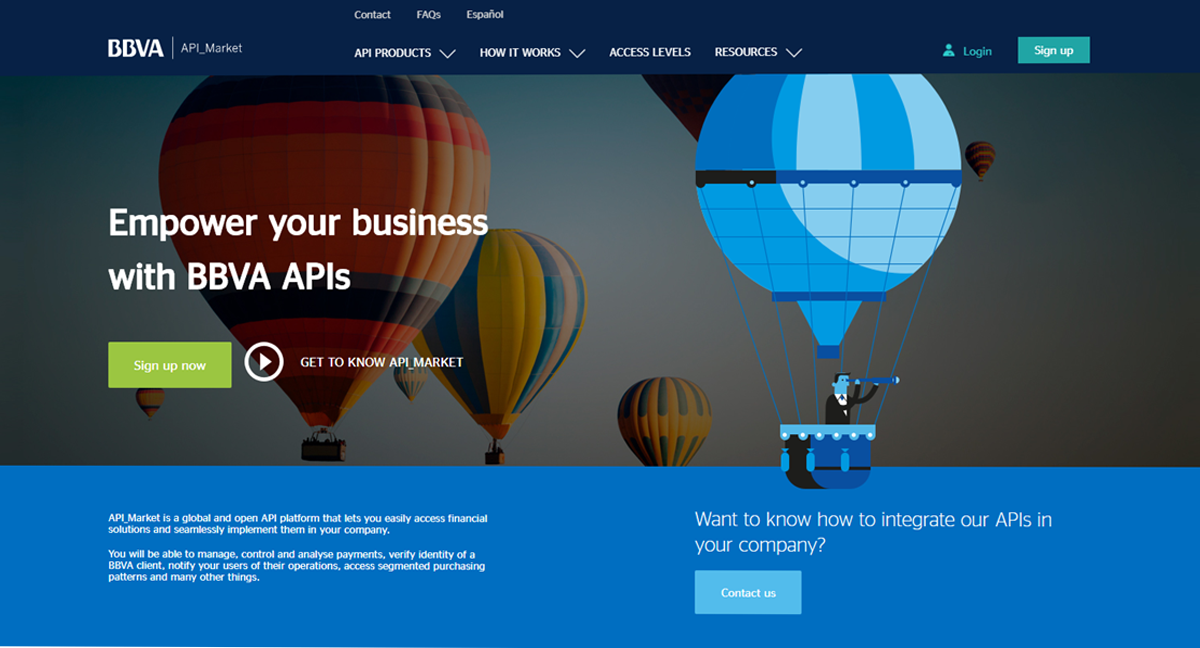
Task: Open the FAQs link
Action: tap(429, 15)
